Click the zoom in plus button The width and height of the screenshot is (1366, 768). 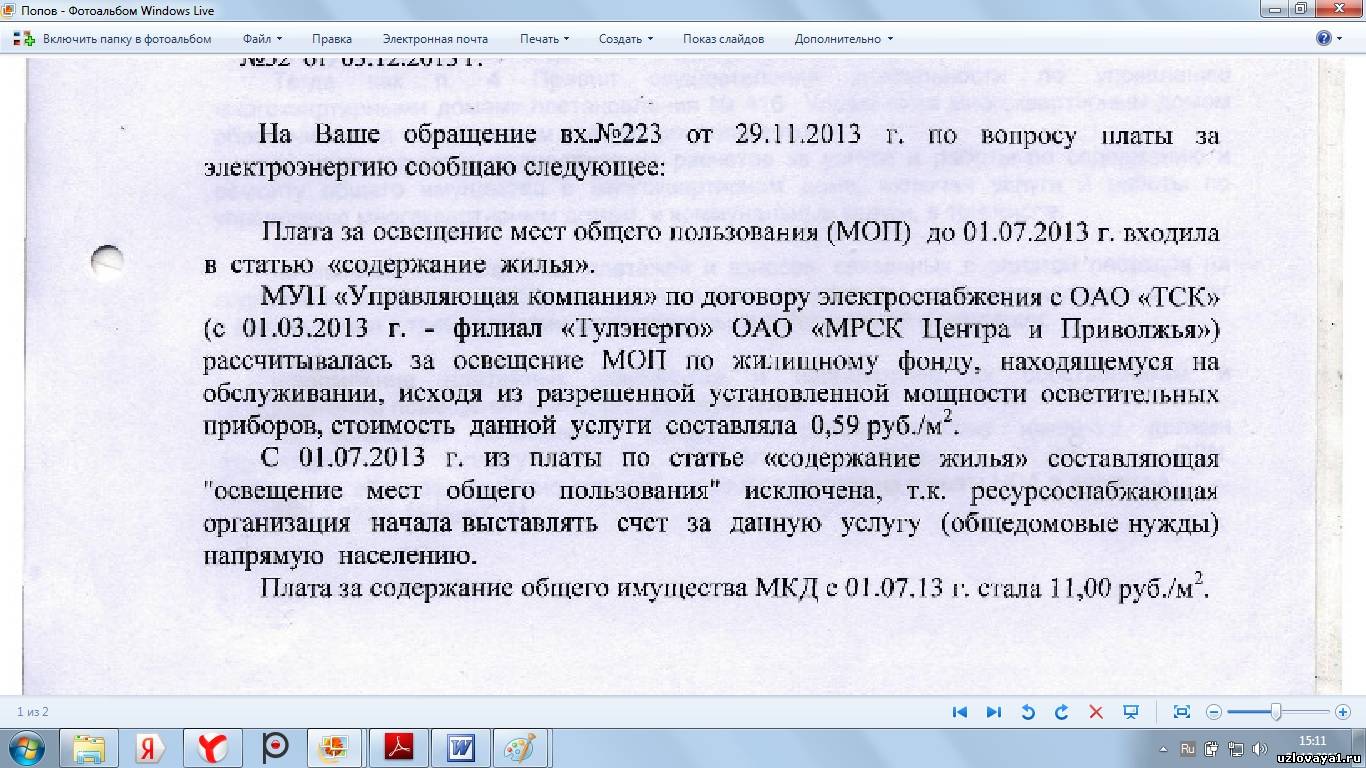pos(1341,712)
